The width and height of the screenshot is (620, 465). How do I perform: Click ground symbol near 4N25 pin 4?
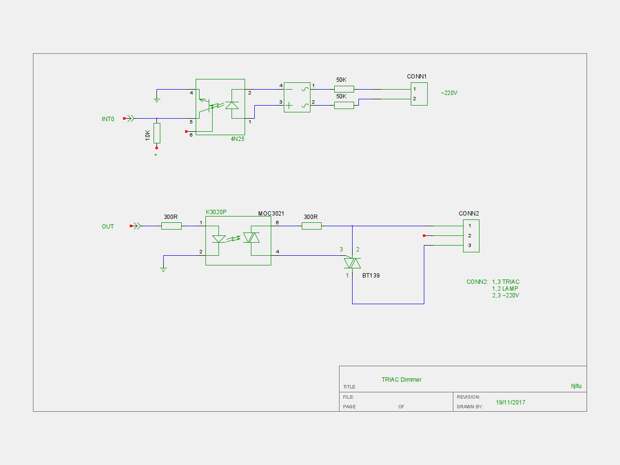[157, 100]
